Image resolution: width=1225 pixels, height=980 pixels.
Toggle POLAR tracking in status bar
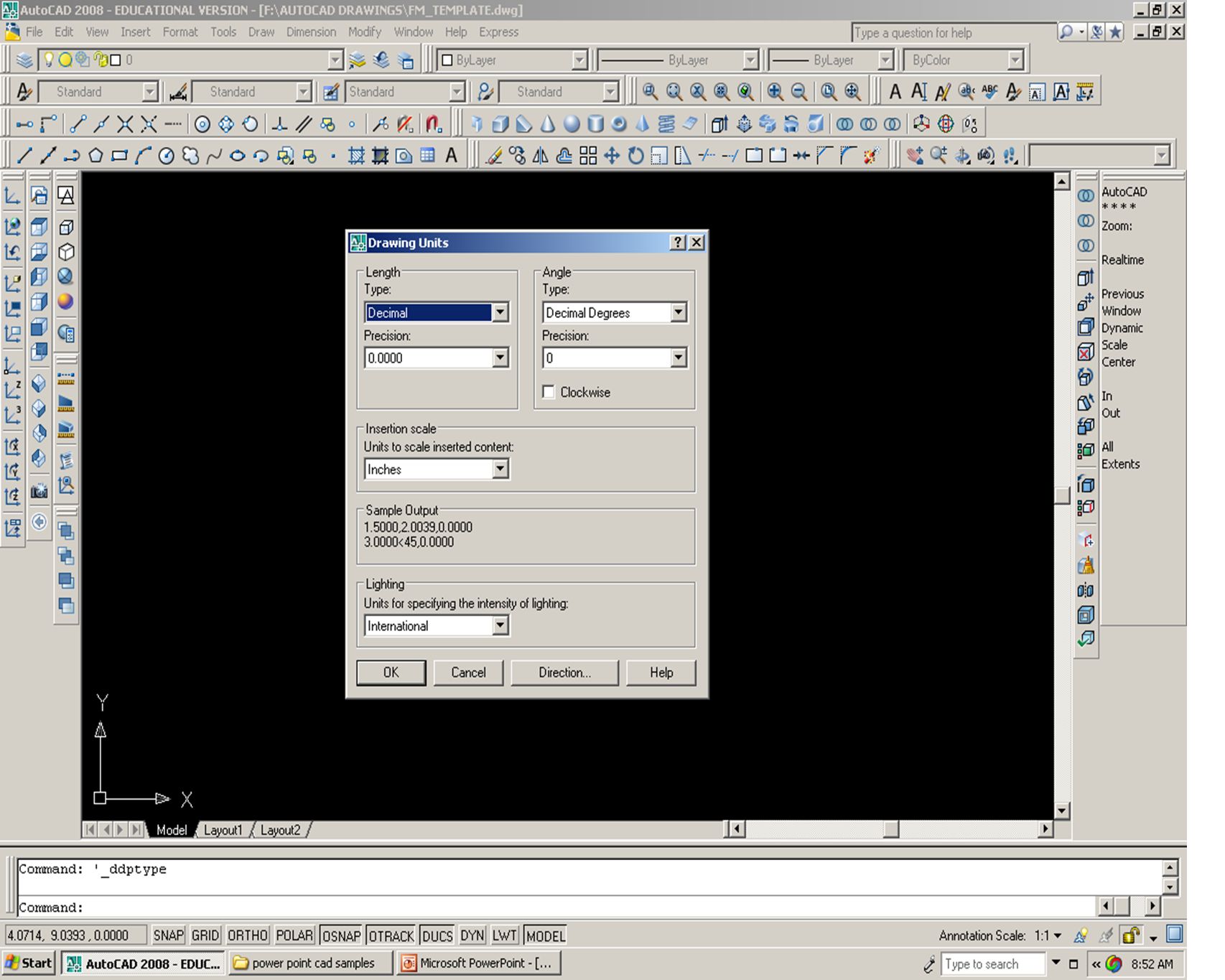tap(294, 935)
